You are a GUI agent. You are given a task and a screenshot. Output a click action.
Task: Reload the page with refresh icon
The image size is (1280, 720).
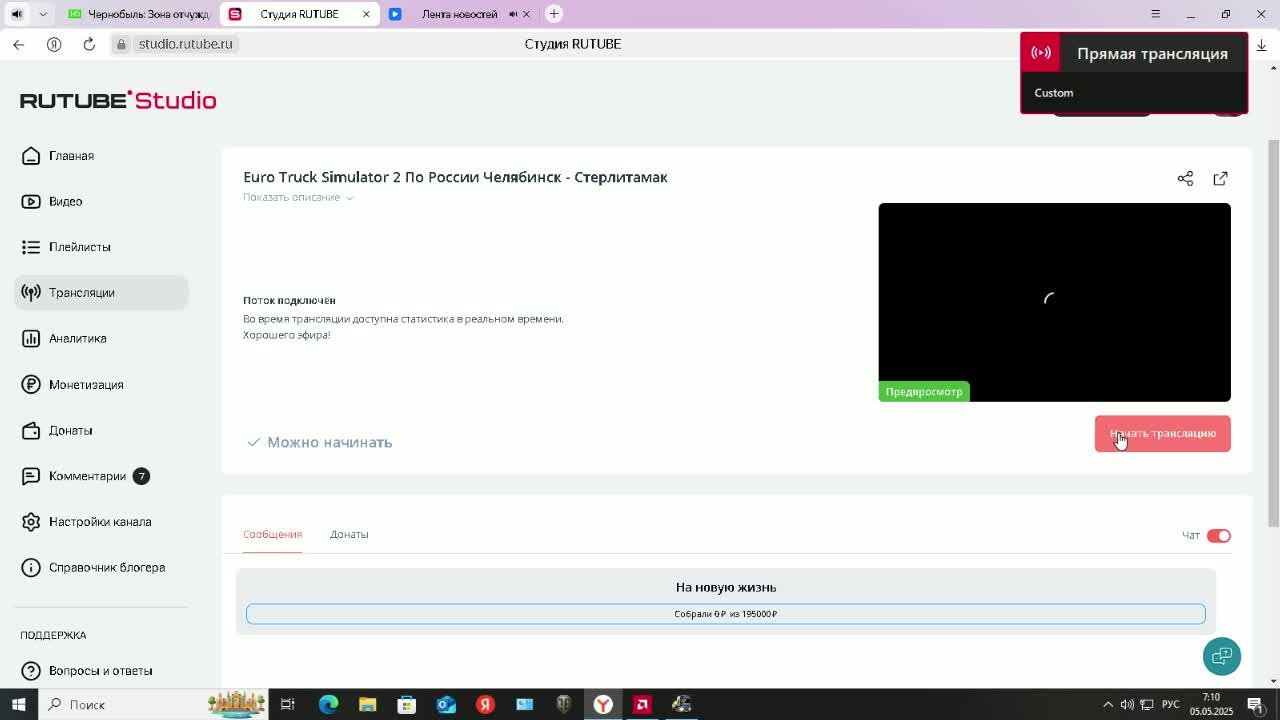(89, 44)
